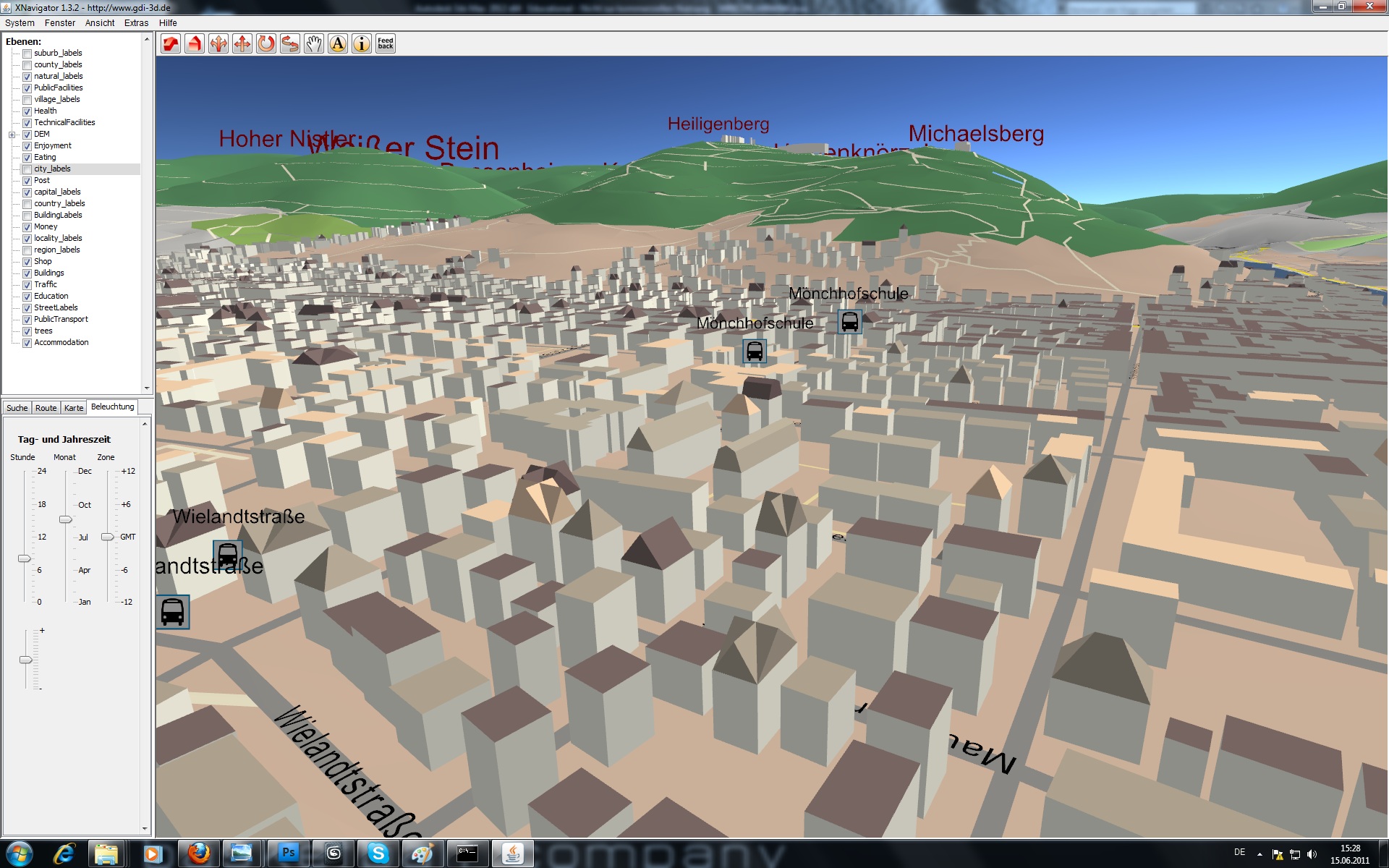Viewport: 1389px width, 868px height.
Task: Click the red house home-view tool
Action: pyautogui.click(x=195, y=44)
